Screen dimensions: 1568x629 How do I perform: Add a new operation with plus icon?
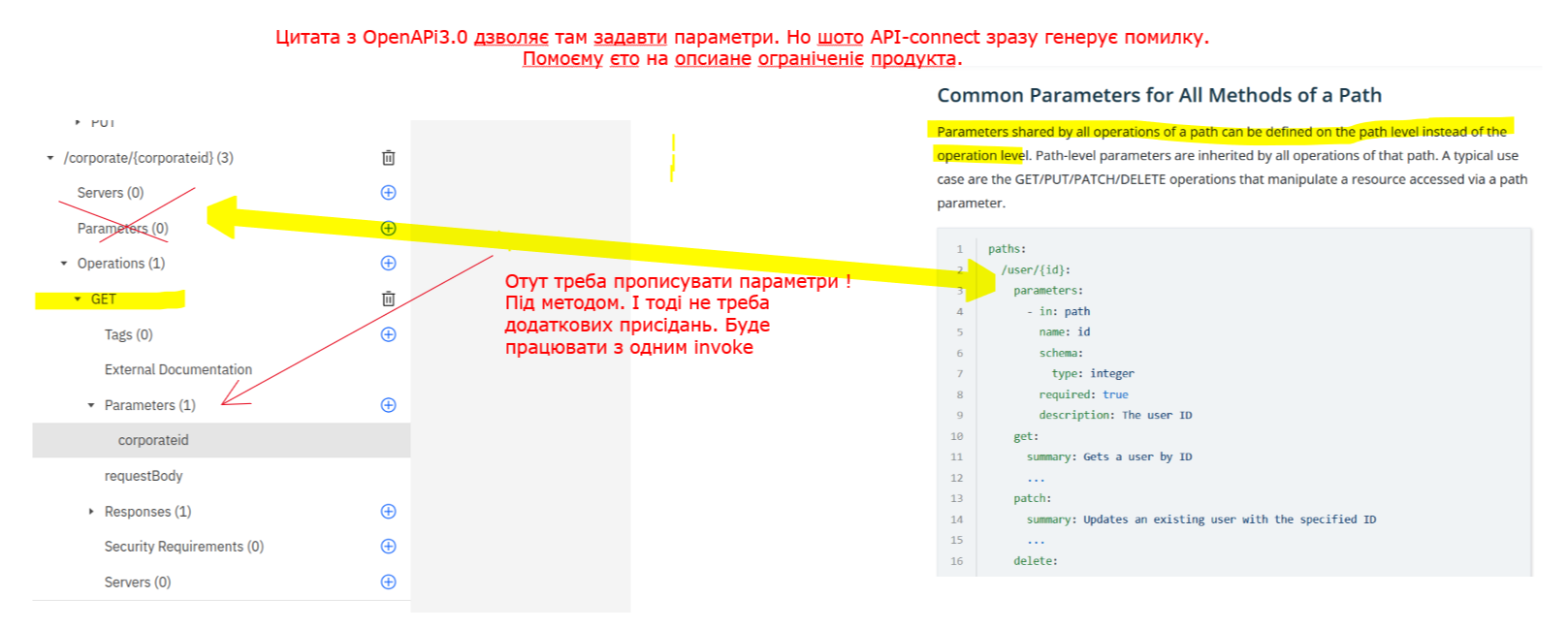point(388,264)
